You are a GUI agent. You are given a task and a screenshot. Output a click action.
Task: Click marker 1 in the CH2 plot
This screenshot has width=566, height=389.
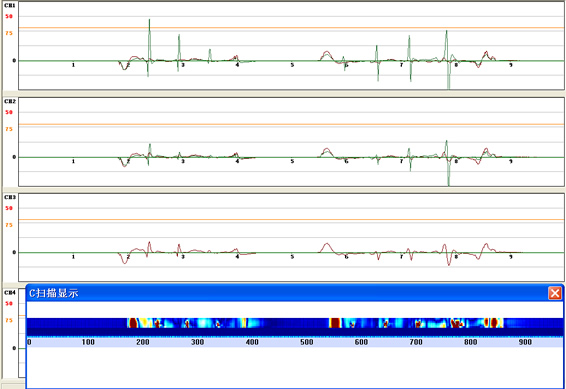[x=73, y=161]
